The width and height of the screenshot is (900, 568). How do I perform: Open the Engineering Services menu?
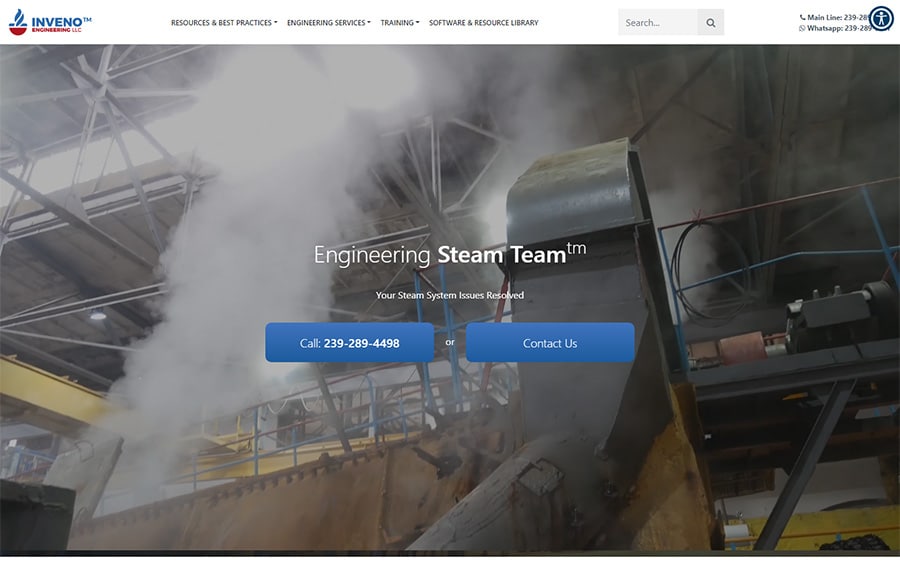(326, 23)
